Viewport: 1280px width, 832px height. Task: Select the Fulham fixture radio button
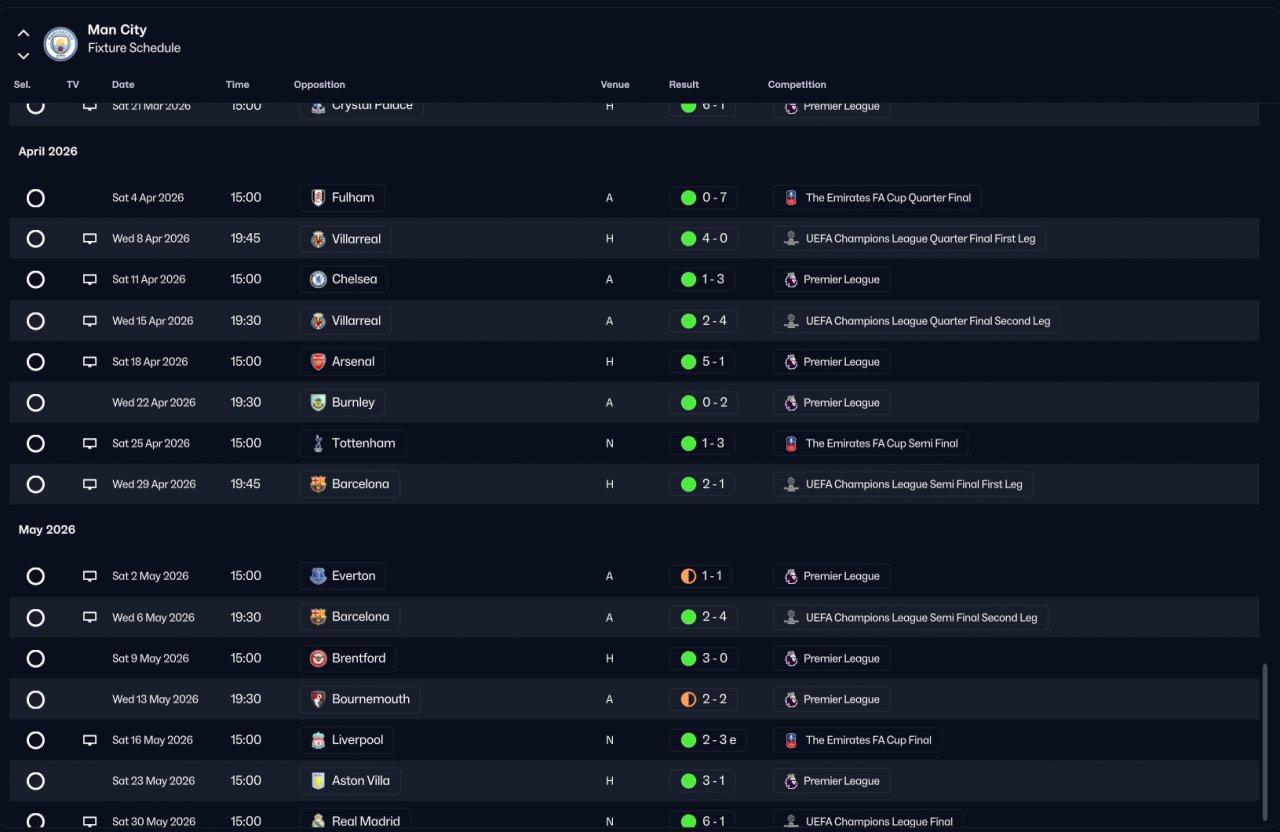36,198
